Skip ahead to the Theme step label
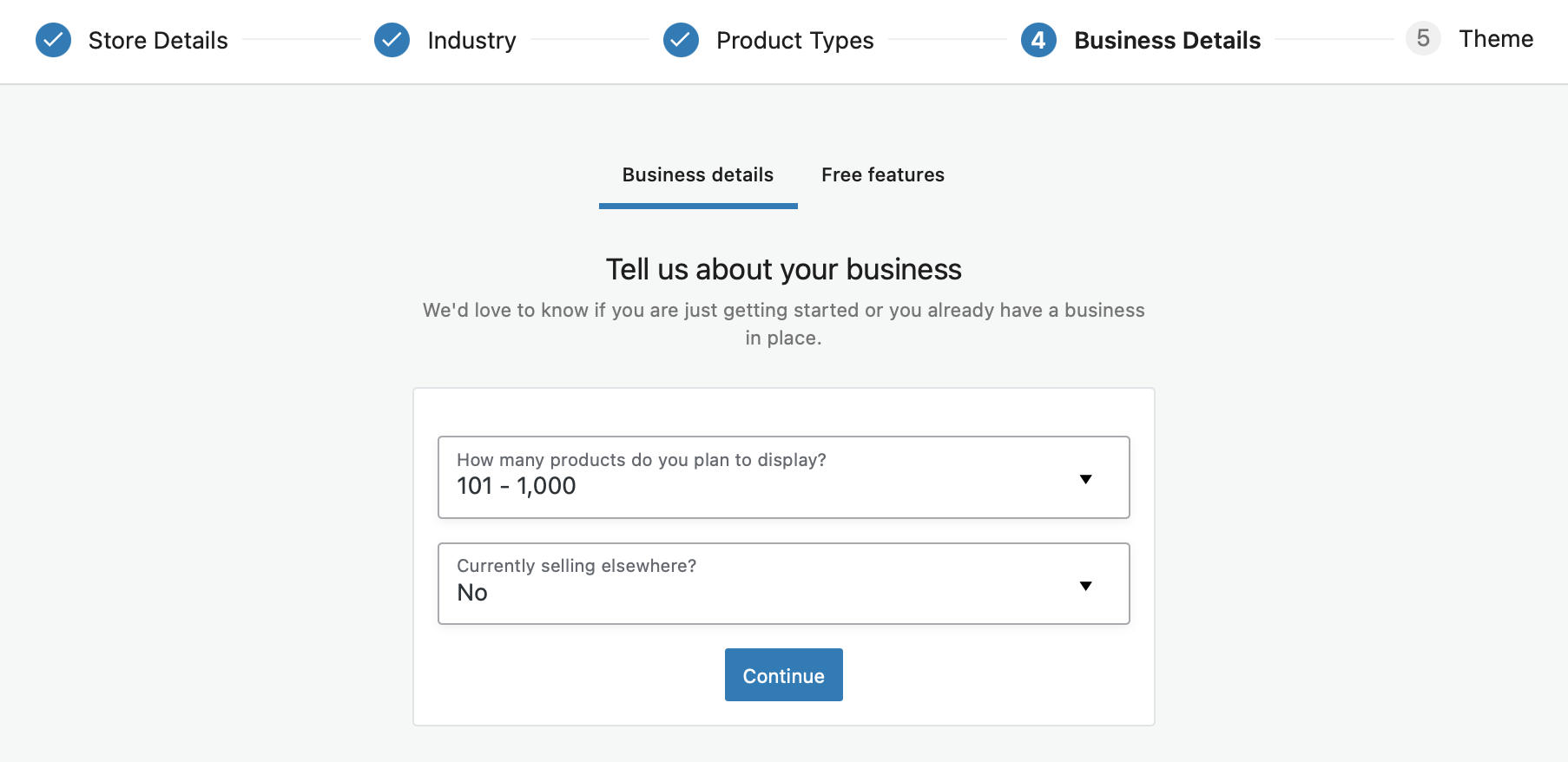 [x=1496, y=38]
